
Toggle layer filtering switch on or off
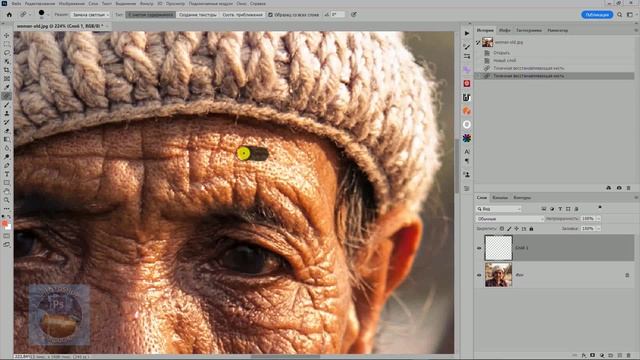tap(600, 207)
